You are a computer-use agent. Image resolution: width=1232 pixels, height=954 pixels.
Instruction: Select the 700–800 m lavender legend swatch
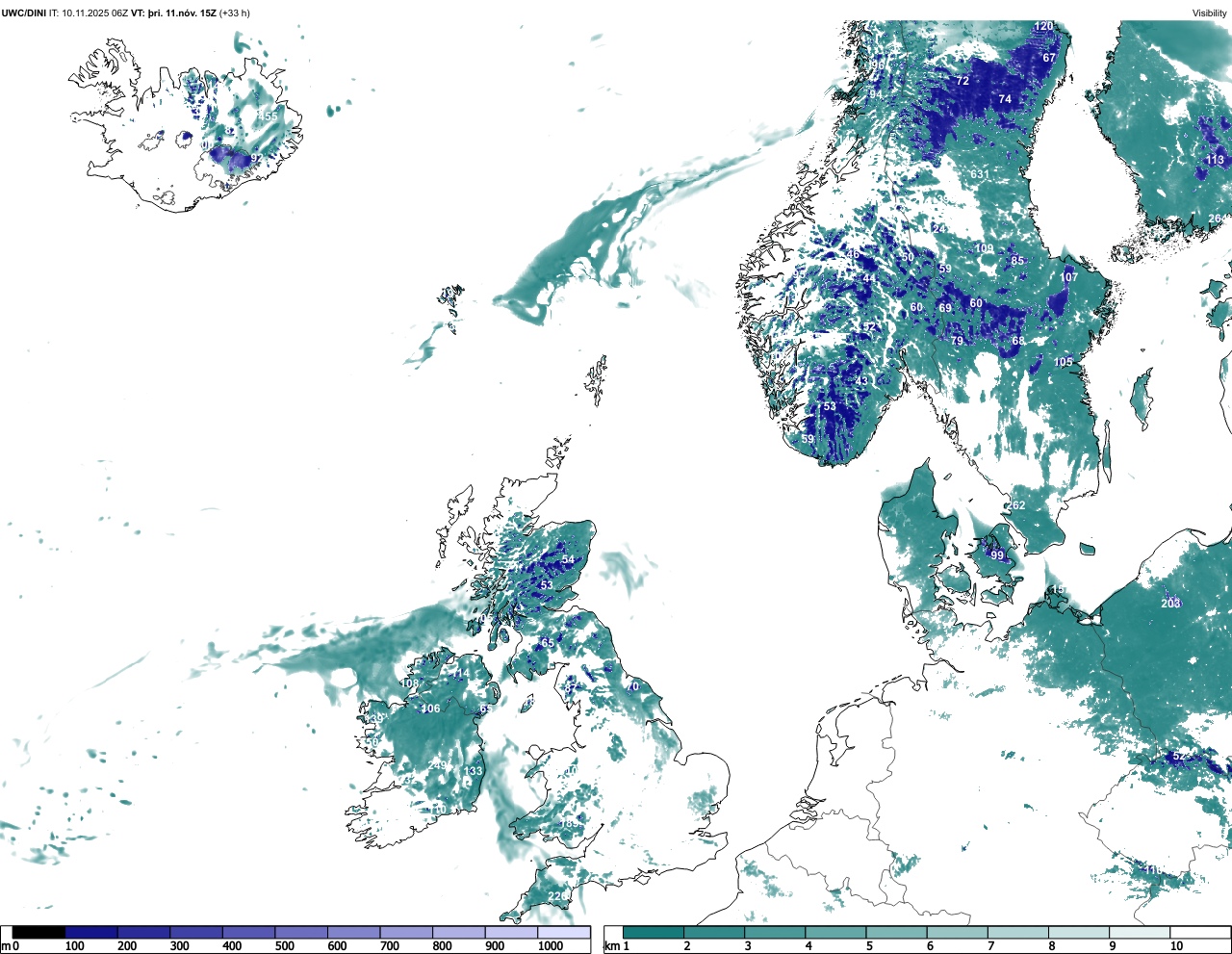406,933
